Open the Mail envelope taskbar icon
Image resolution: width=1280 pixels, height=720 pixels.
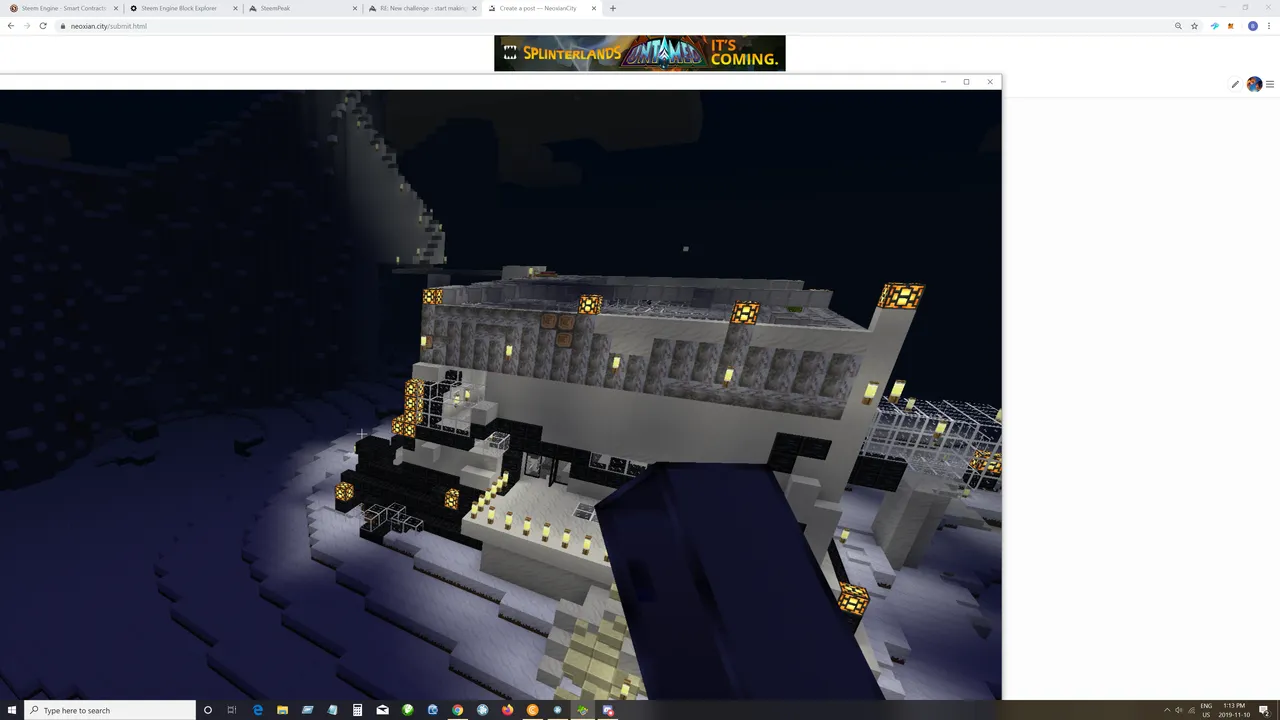coord(382,710)
